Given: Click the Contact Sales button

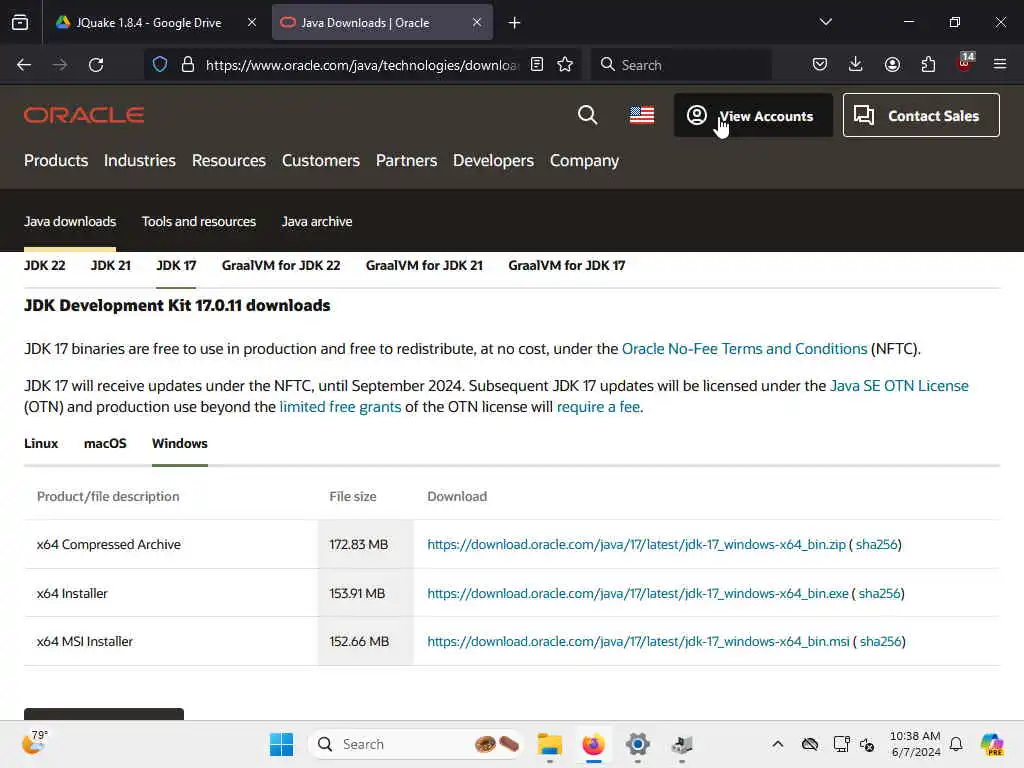Looking at the screenshot, I should click(921, 116).
